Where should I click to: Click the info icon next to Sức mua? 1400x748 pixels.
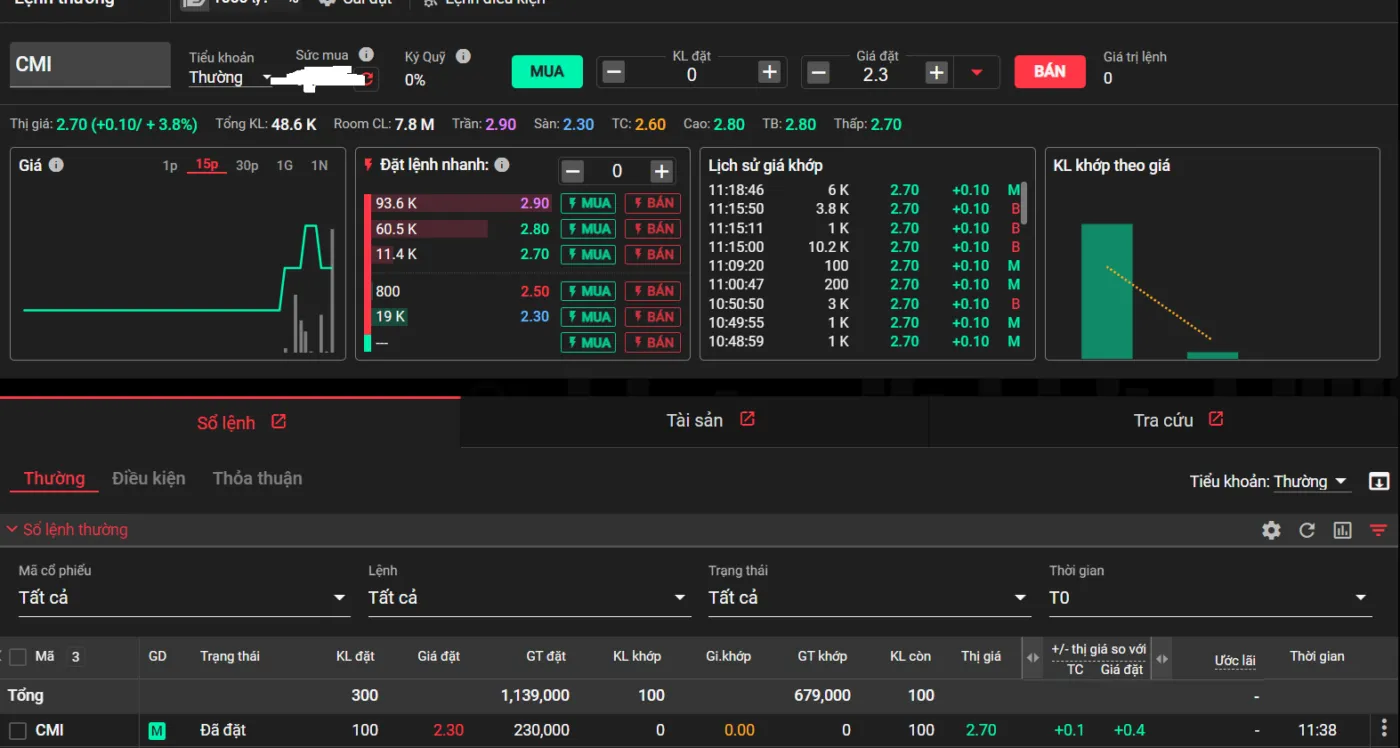coord(366,55)
